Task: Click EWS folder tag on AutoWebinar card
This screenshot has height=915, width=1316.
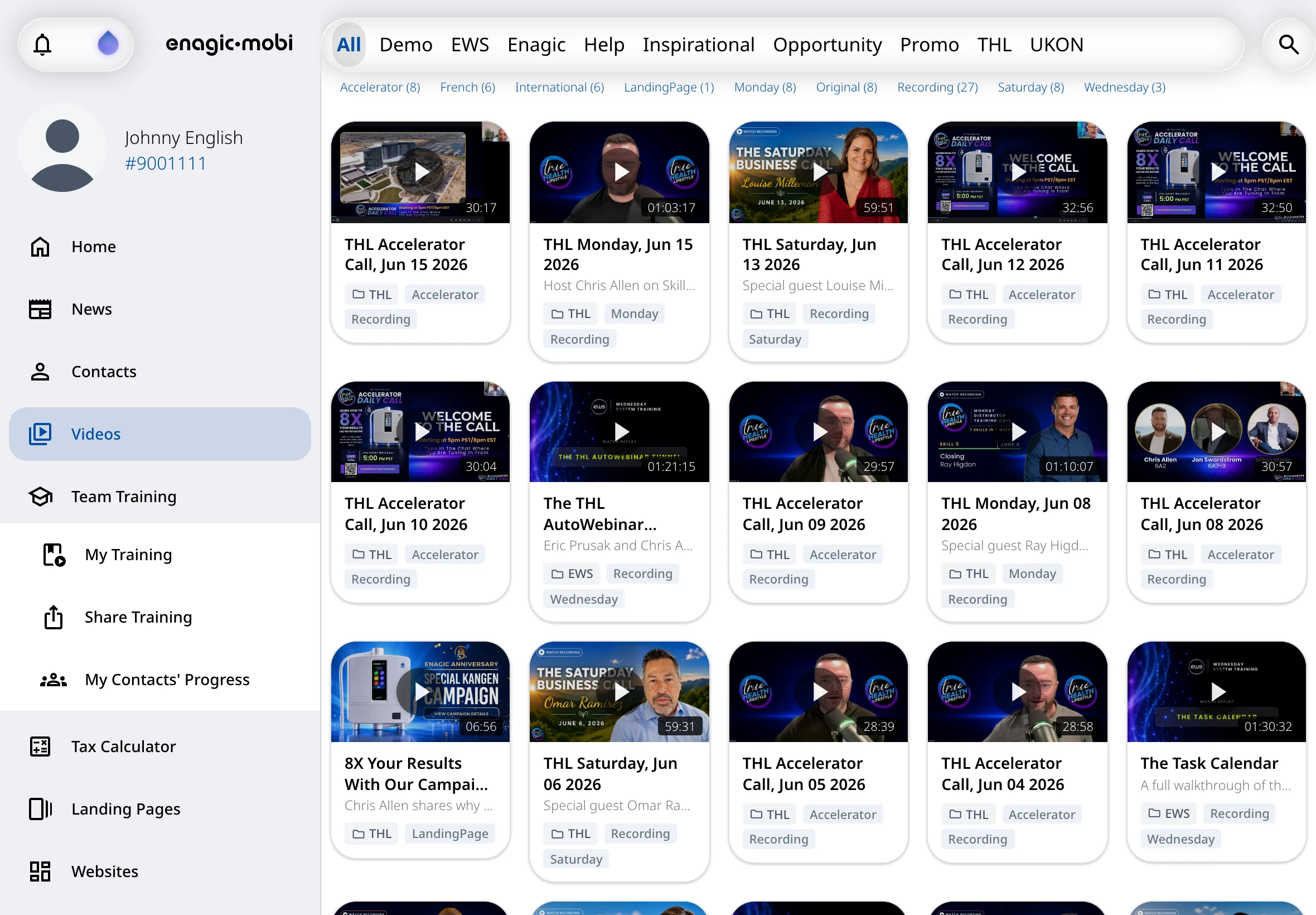Action: (572, 574)
